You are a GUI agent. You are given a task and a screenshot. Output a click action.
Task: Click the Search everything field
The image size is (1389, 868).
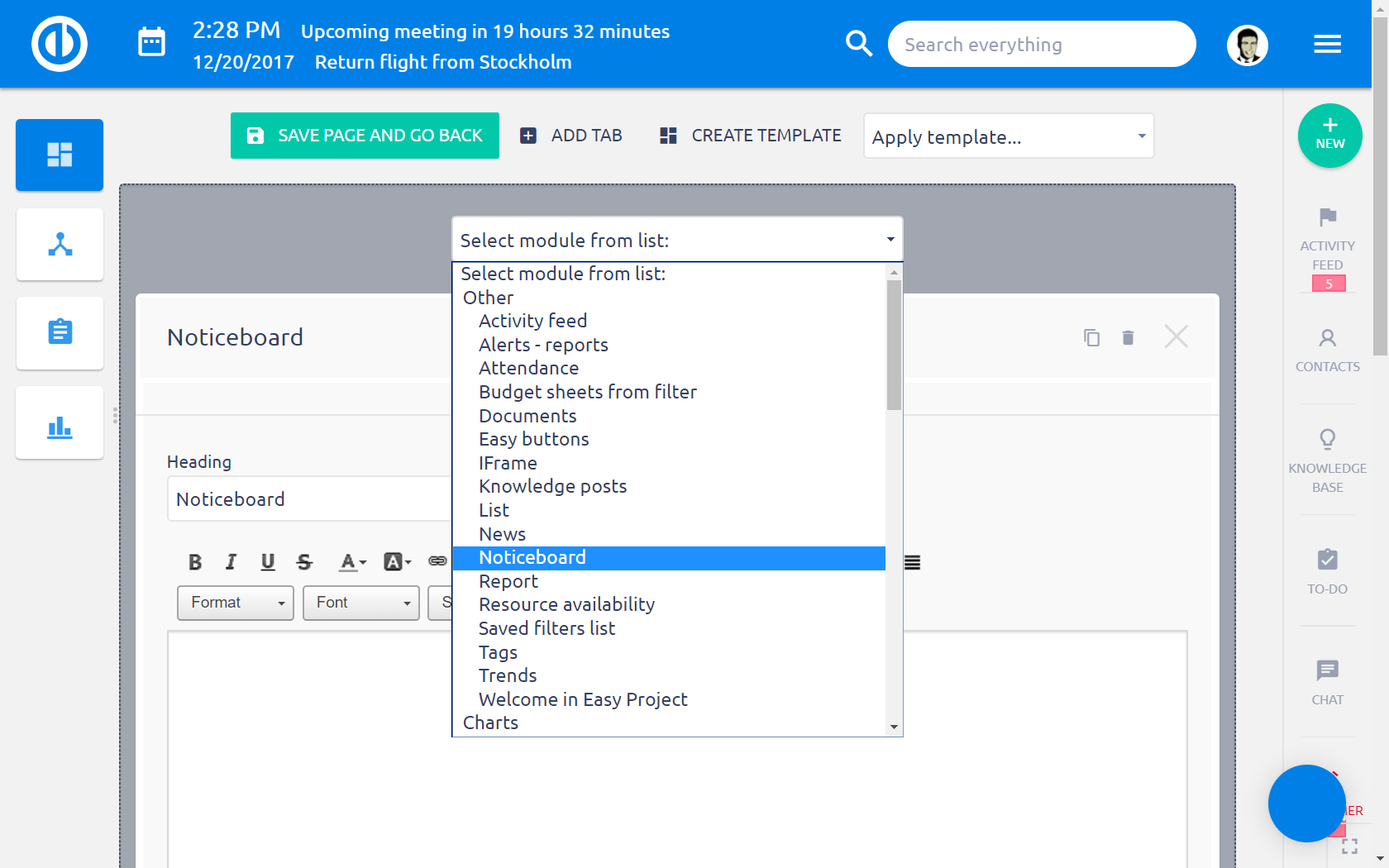click(1041, 45)
